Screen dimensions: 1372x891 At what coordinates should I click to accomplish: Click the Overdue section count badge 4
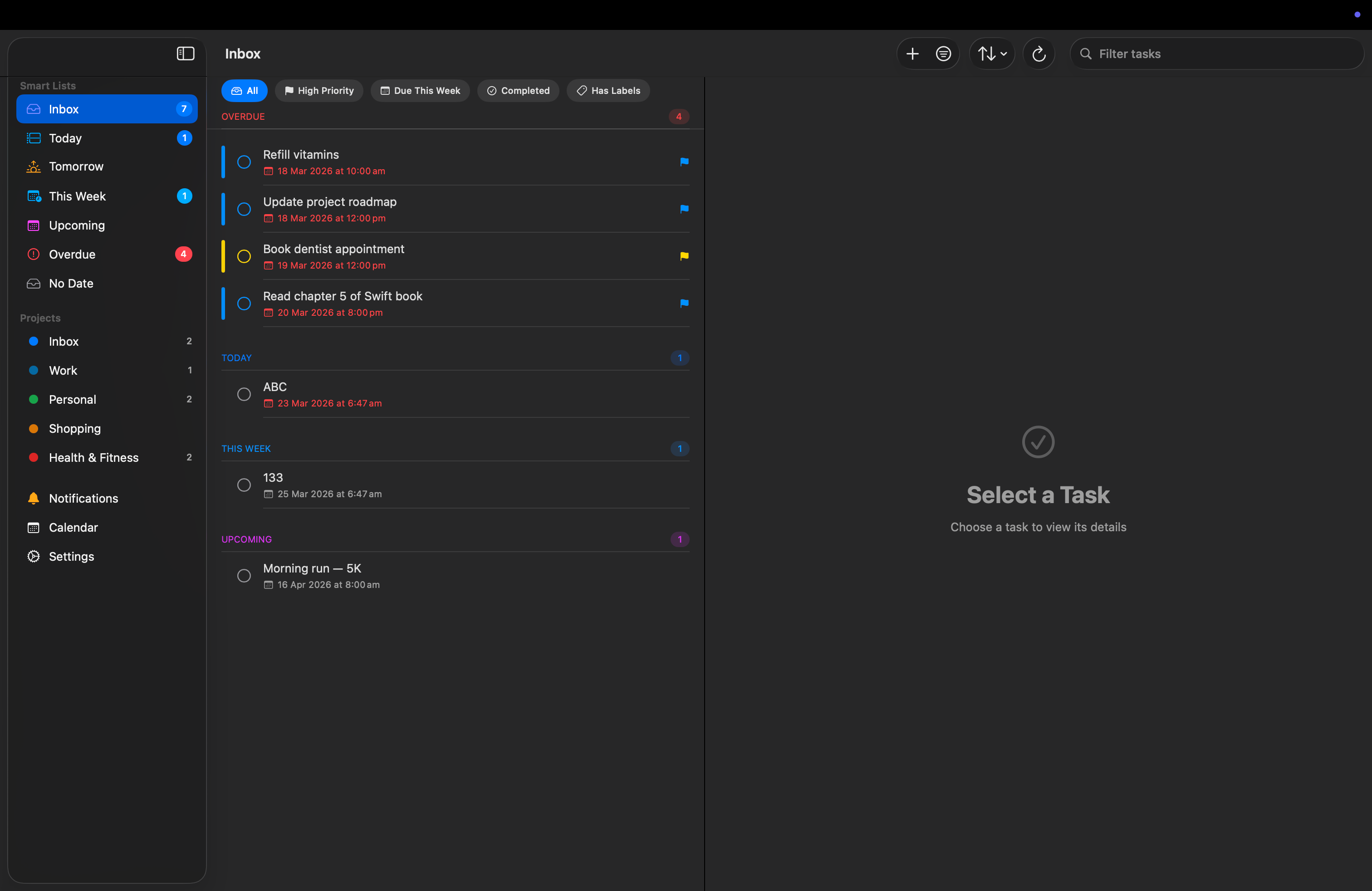[x=679, y=117]
